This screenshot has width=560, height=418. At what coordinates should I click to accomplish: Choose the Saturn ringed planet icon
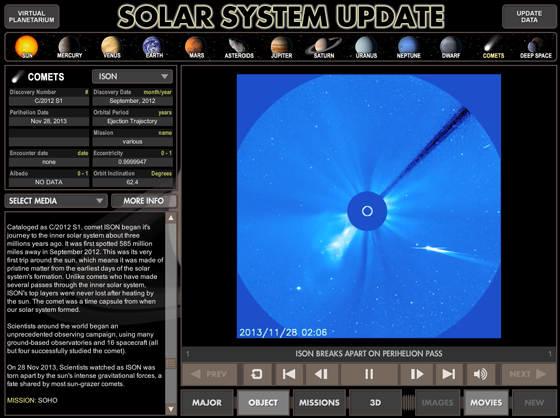coord(324,47)
